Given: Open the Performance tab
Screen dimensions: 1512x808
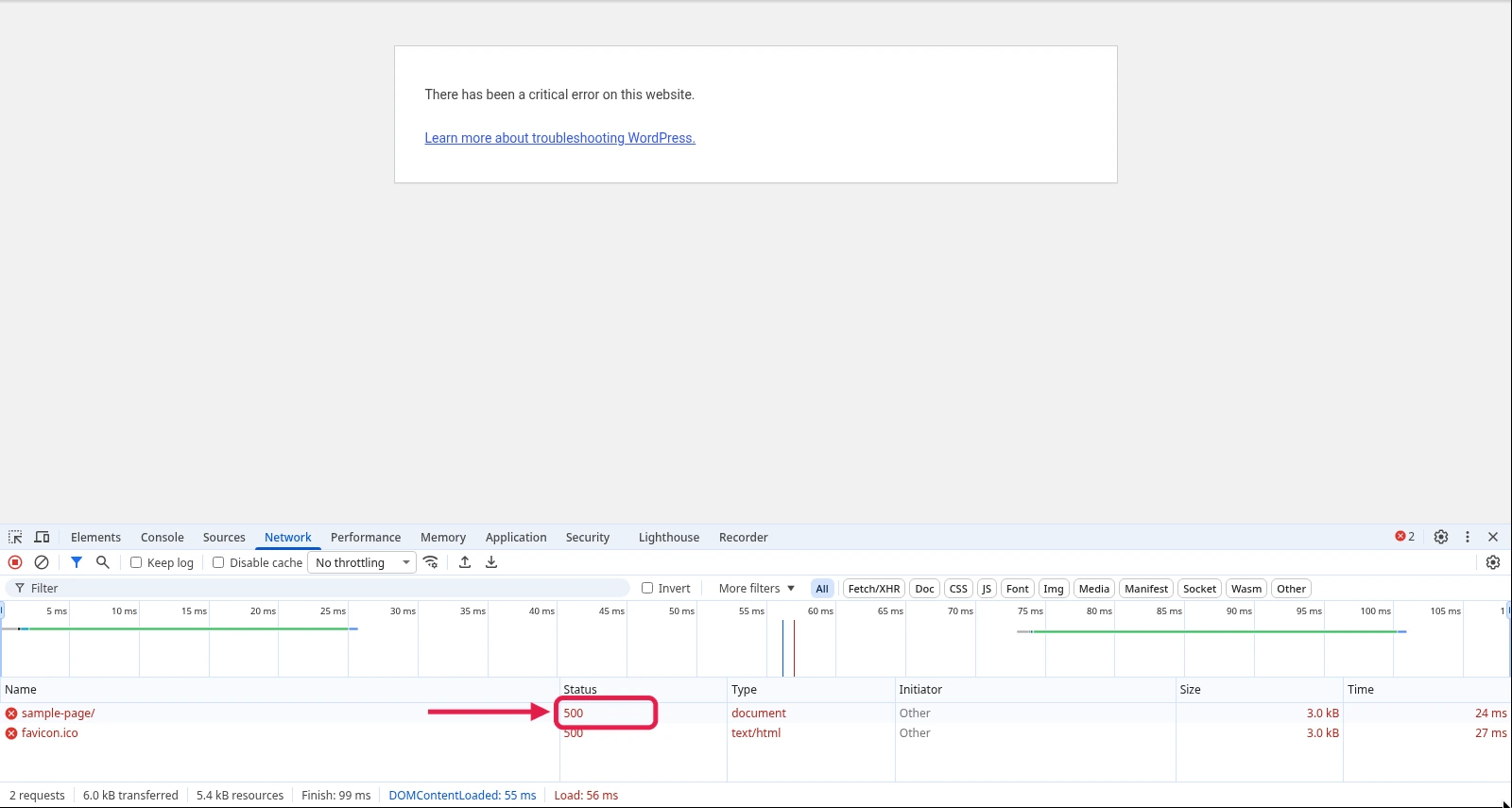Looking at the screenshot, I should tap(366, 537).
